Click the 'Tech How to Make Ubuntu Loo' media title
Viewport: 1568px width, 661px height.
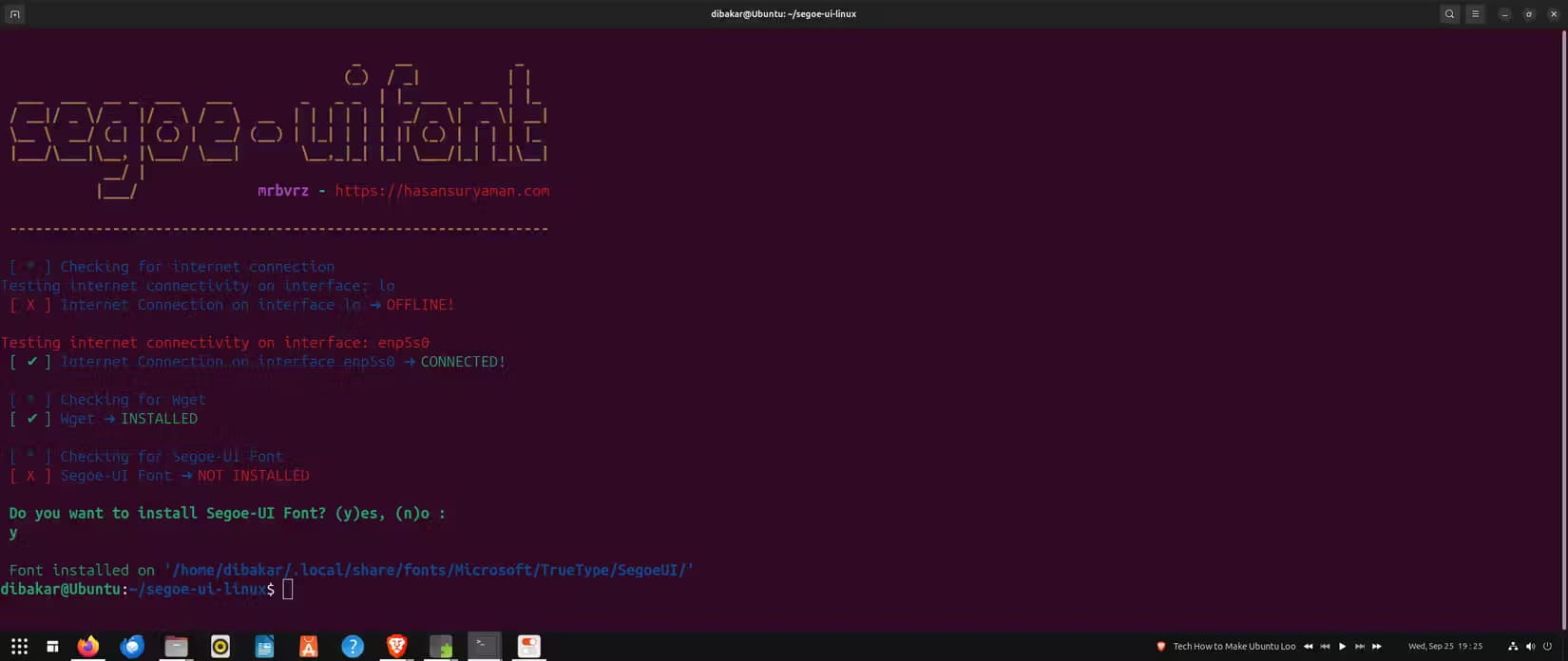(1234, 647)
